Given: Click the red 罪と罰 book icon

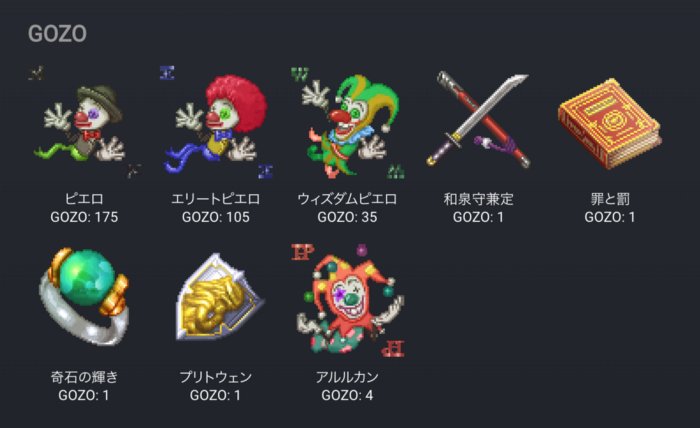Looking at the screenshot, I should (x=610, y=122).
